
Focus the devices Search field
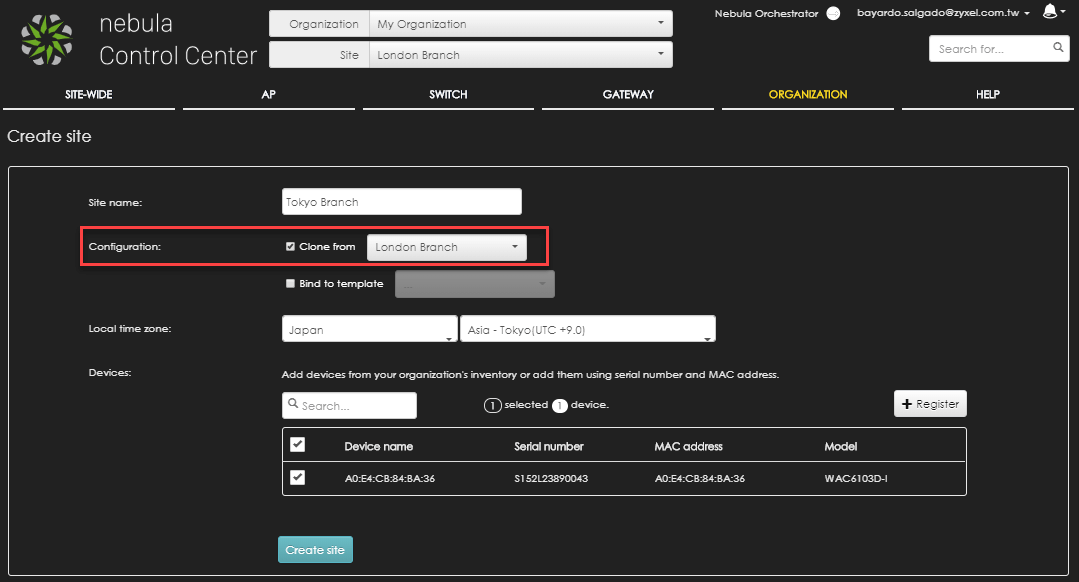coord(350,405)
